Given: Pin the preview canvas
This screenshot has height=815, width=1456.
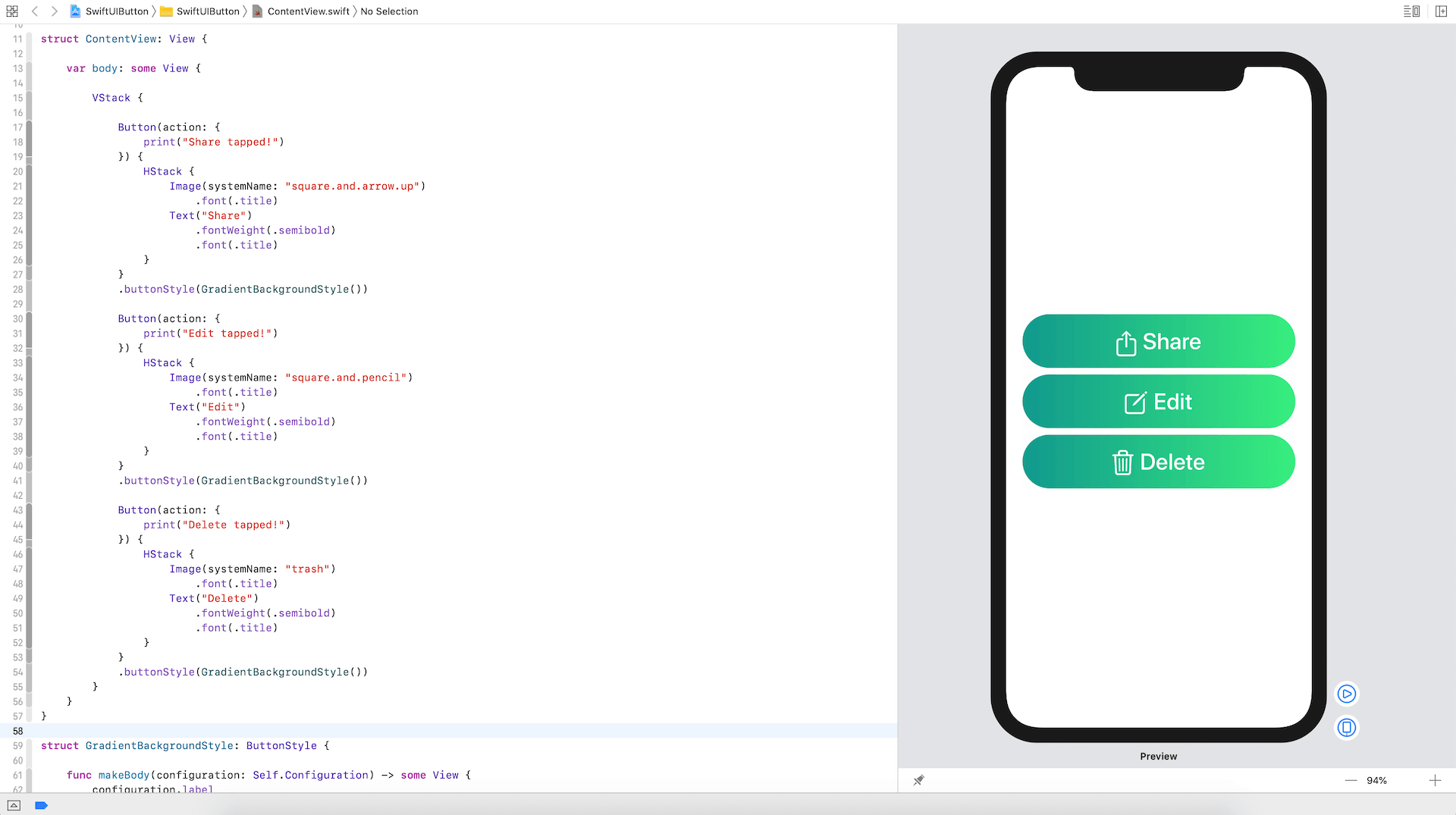Looking at the screenshot, I should pyautogui.click(x=918, y=780).
